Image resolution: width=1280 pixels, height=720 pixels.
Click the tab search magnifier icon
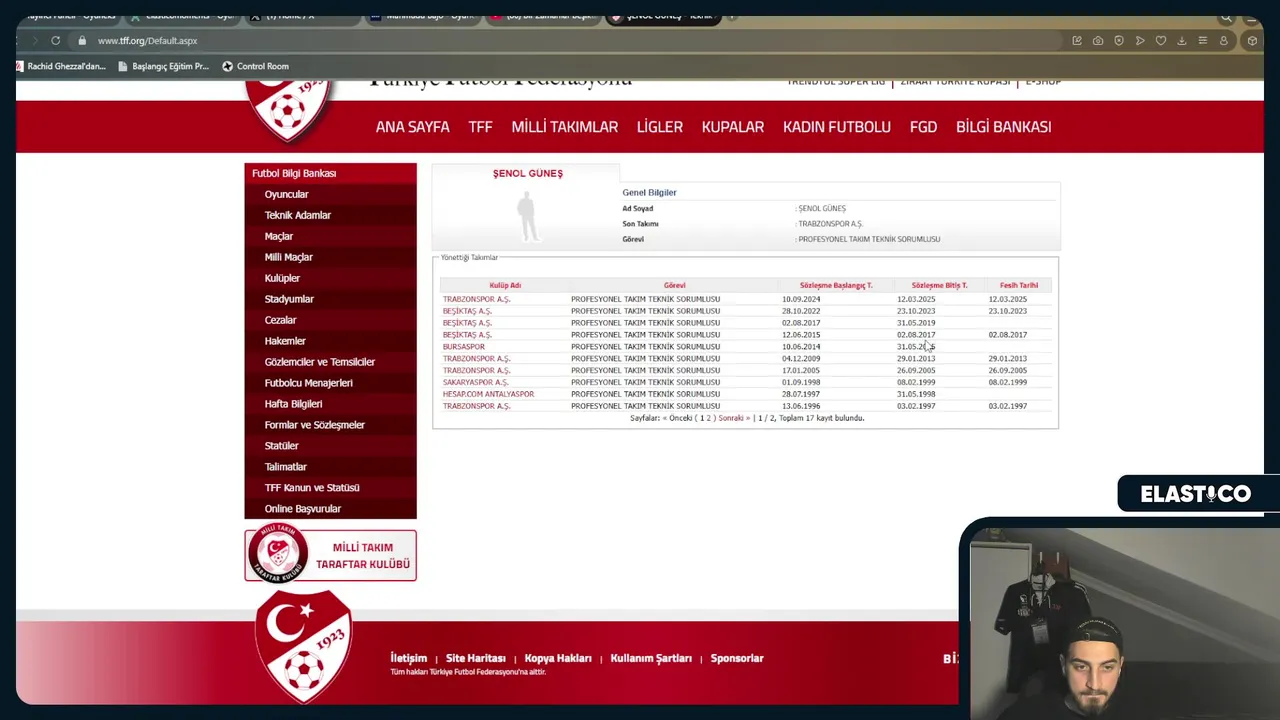pos(1226,17)
